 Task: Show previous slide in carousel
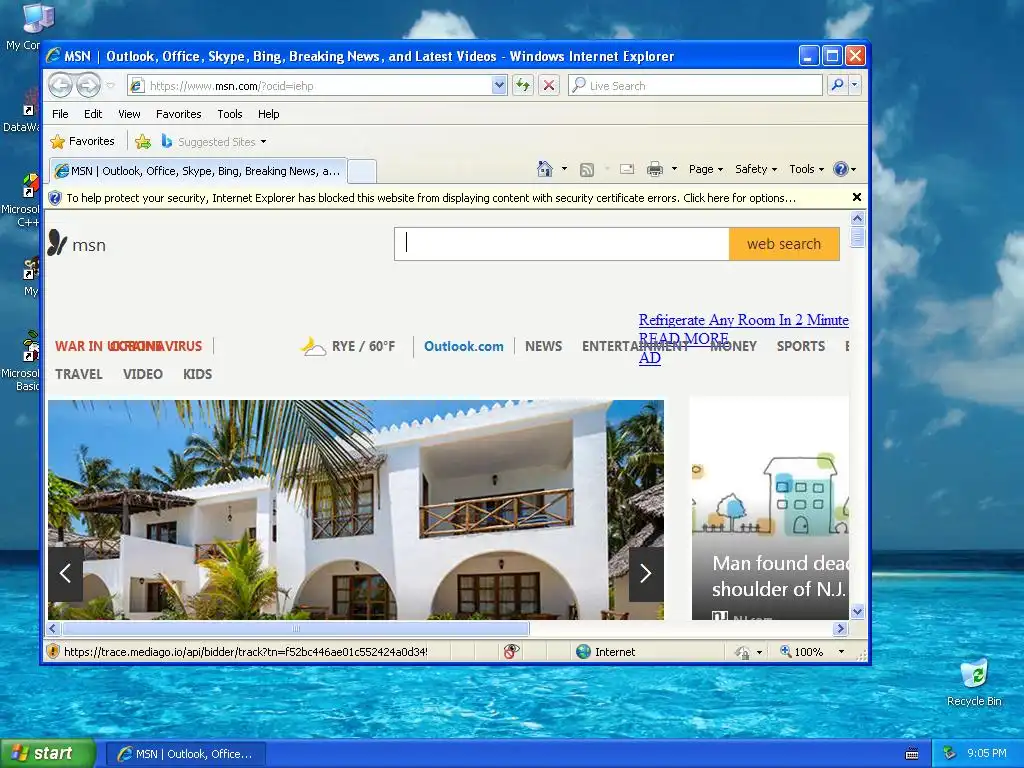65,573
